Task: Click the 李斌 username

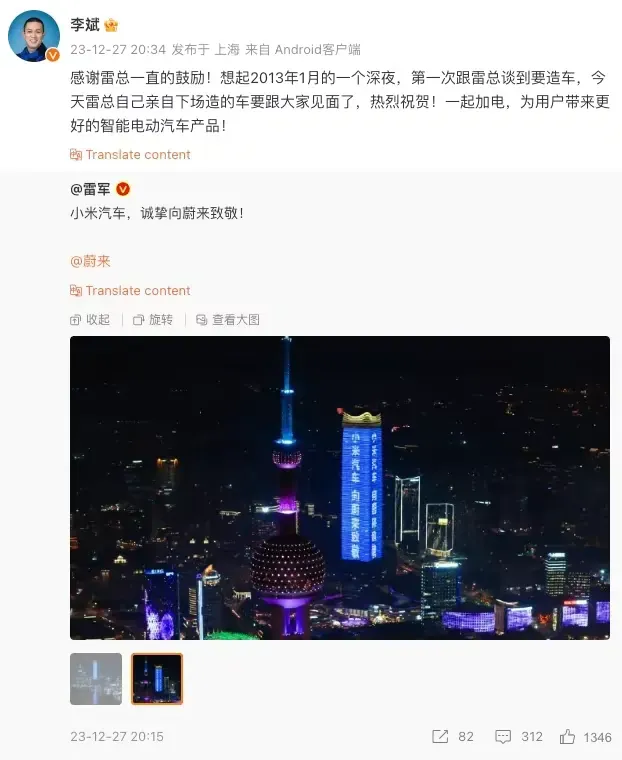Action: click(x=85, y=25)
